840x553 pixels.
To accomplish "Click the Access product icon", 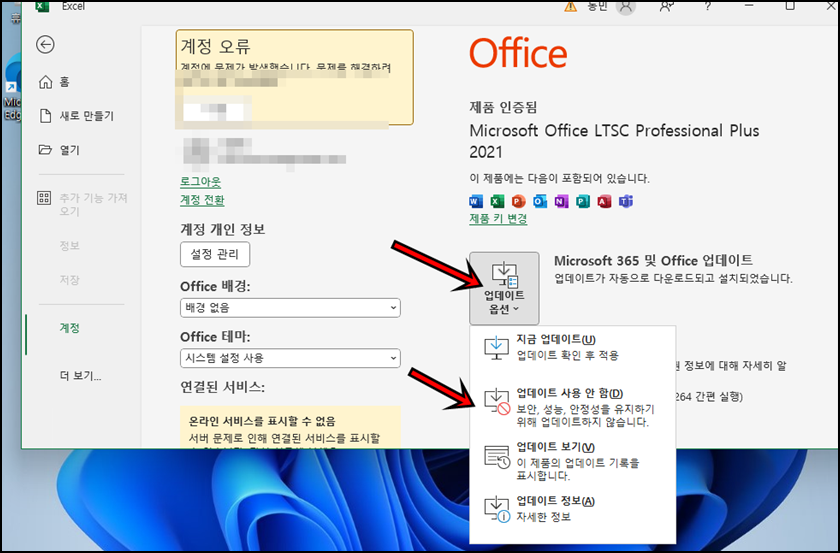I will pos(604,201).
